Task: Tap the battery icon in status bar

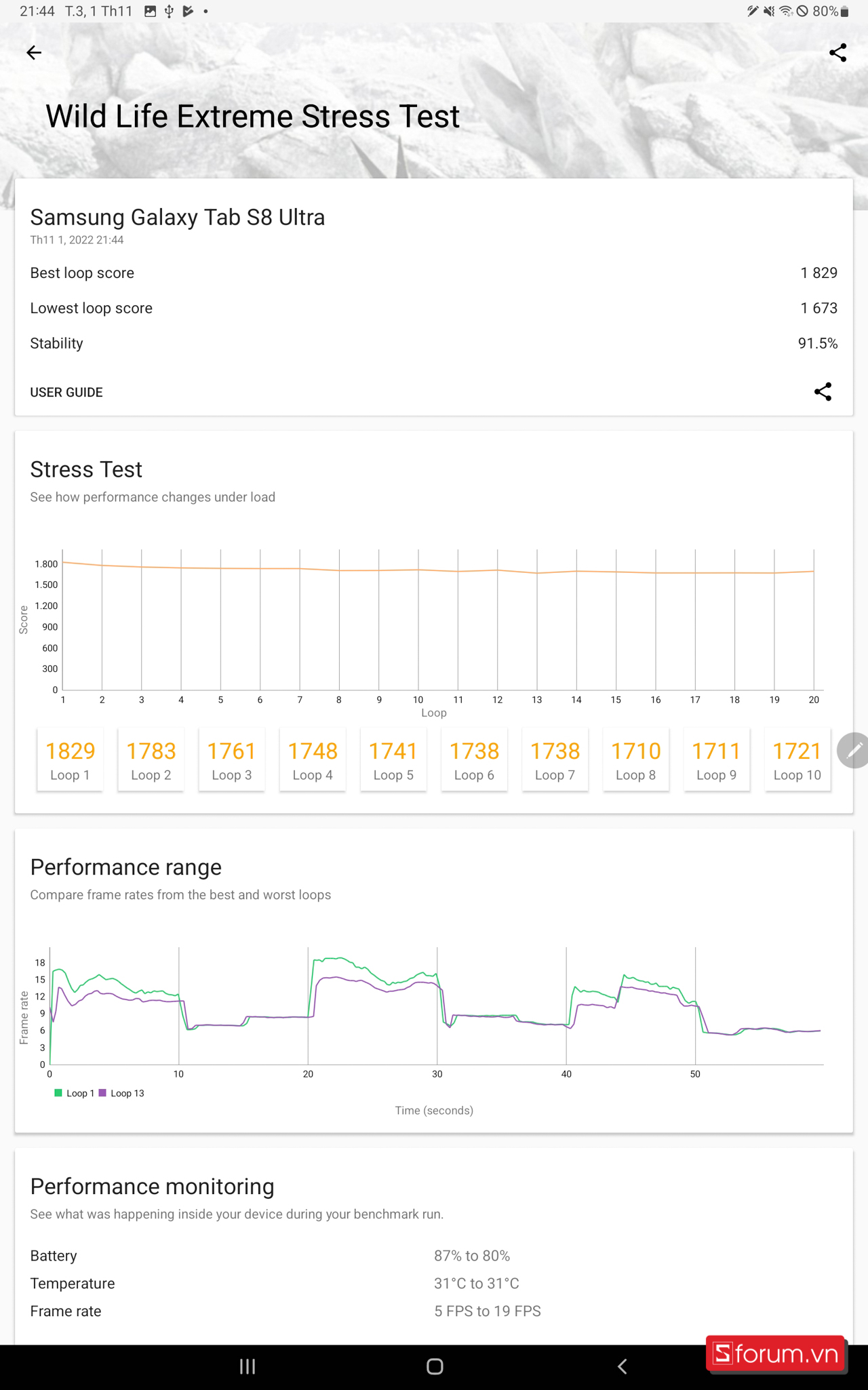Action: [845, 12]
